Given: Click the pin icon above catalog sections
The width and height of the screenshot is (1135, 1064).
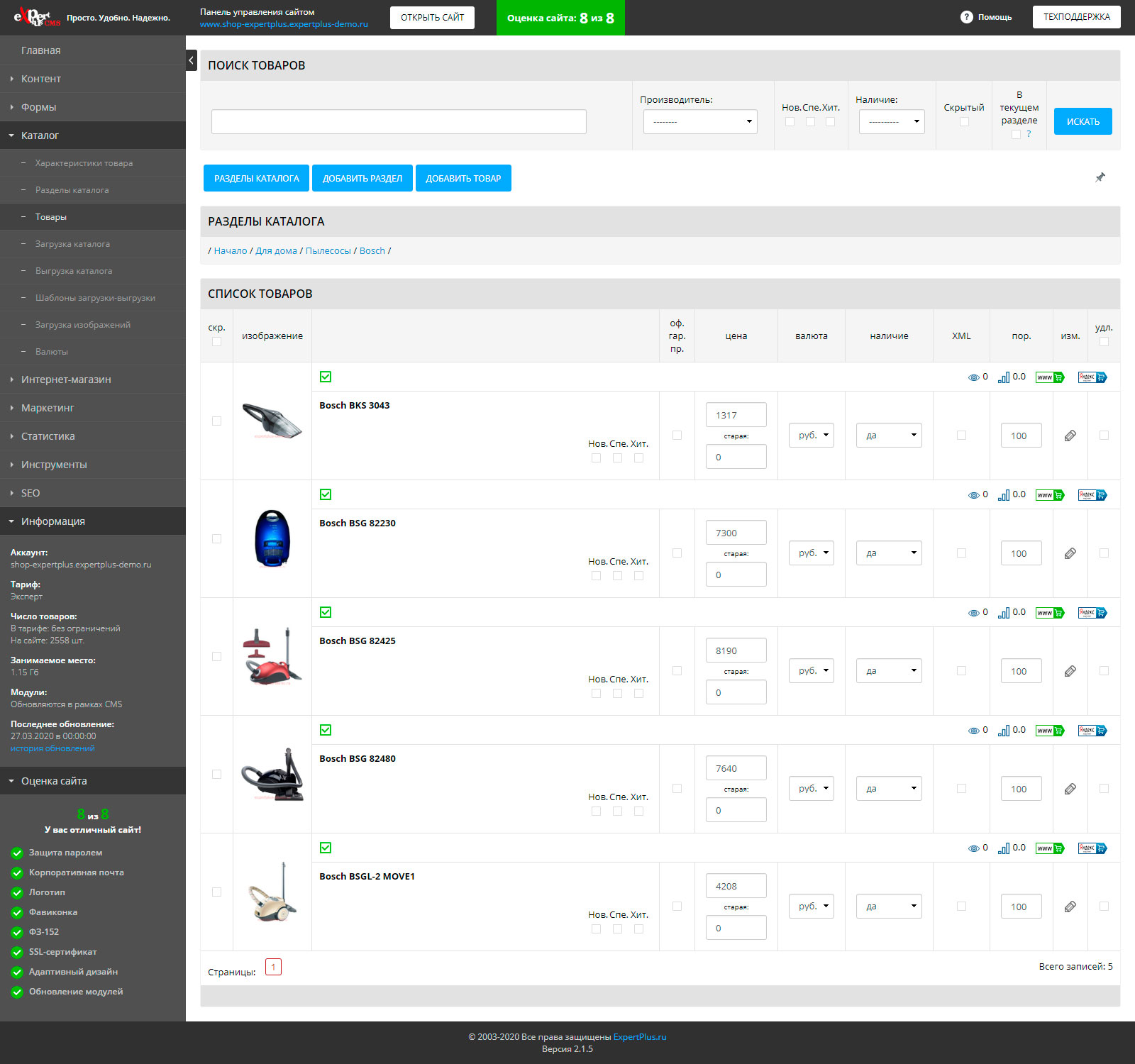Looking at the screenshot, I should [x=1100, y=177].
